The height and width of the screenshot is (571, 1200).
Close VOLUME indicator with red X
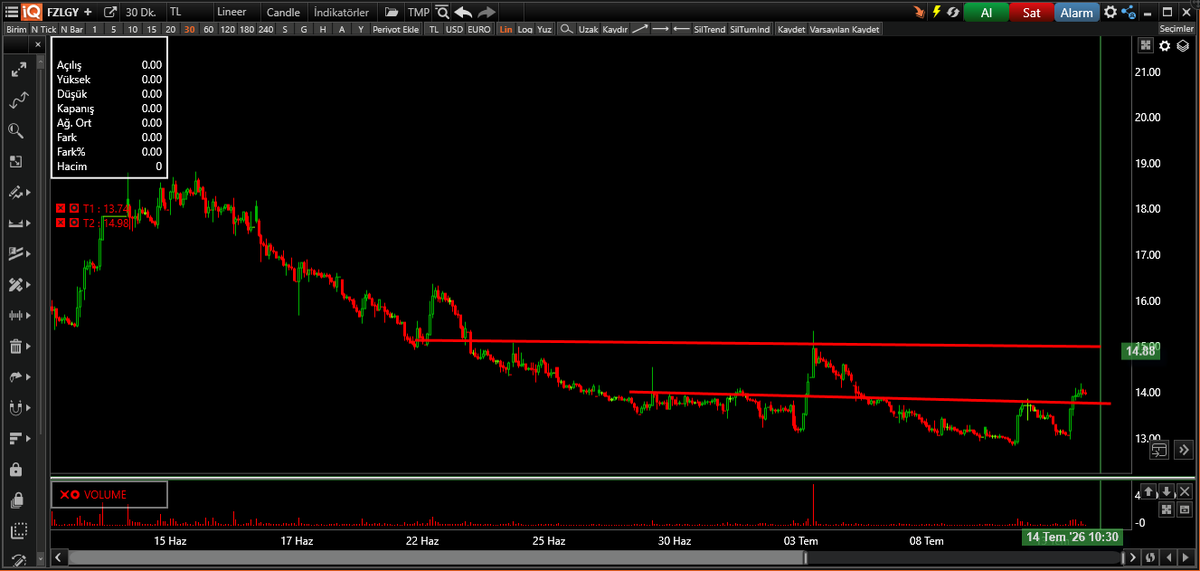point(64,495)
